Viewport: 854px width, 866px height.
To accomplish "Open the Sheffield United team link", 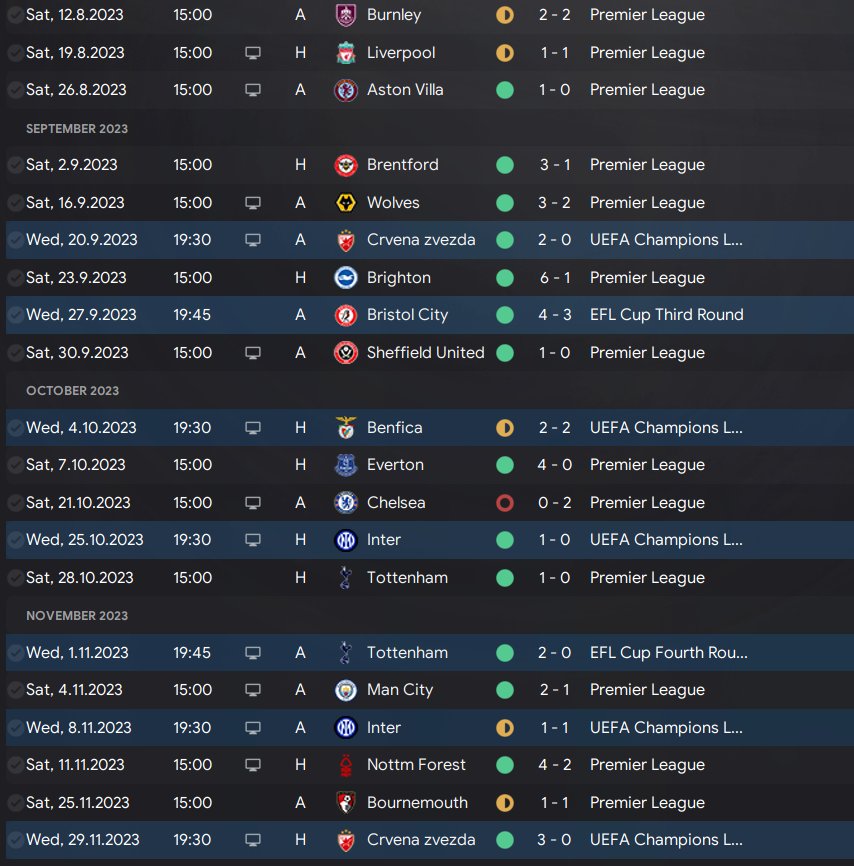I will tap(425, 353).
